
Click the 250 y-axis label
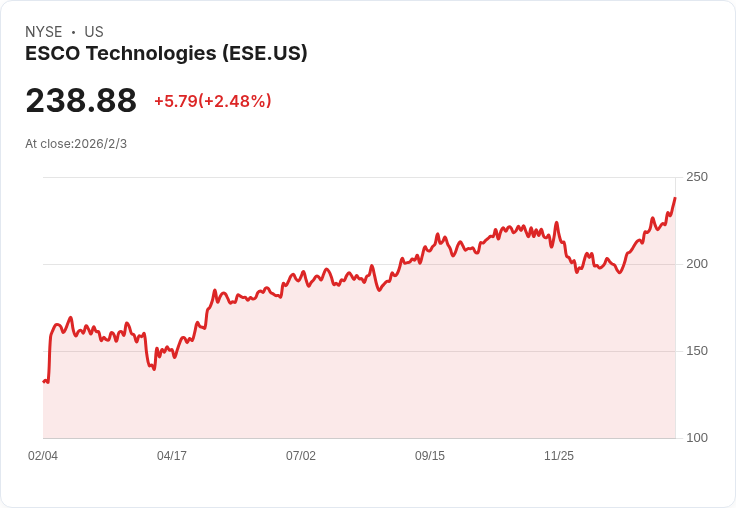point(697,177)
